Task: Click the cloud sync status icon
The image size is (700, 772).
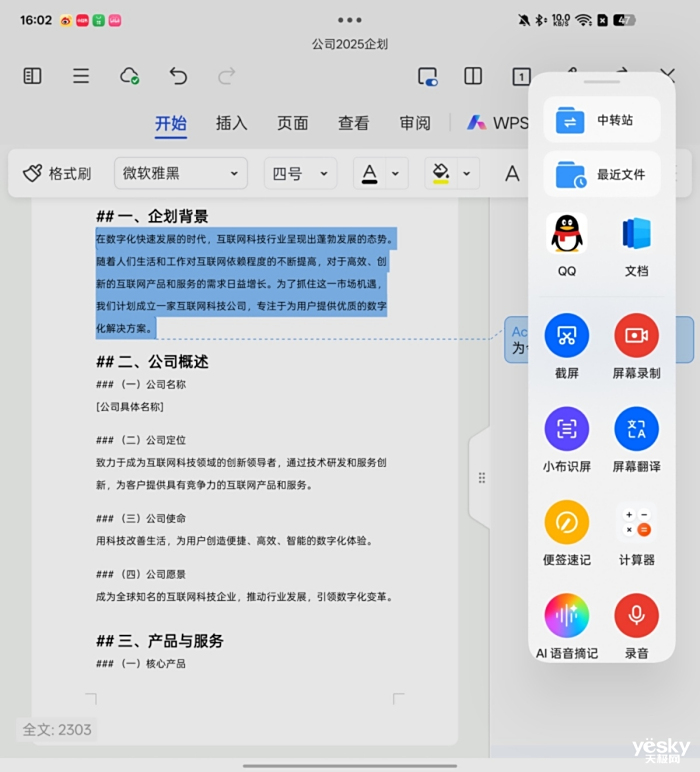Action: 129,76
